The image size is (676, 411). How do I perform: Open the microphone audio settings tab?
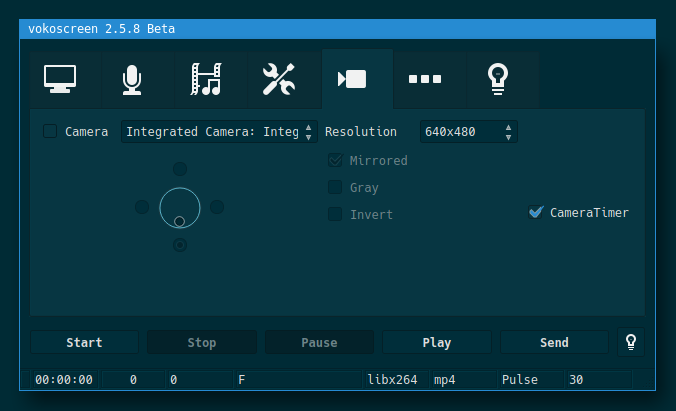[x=132, y=79]
